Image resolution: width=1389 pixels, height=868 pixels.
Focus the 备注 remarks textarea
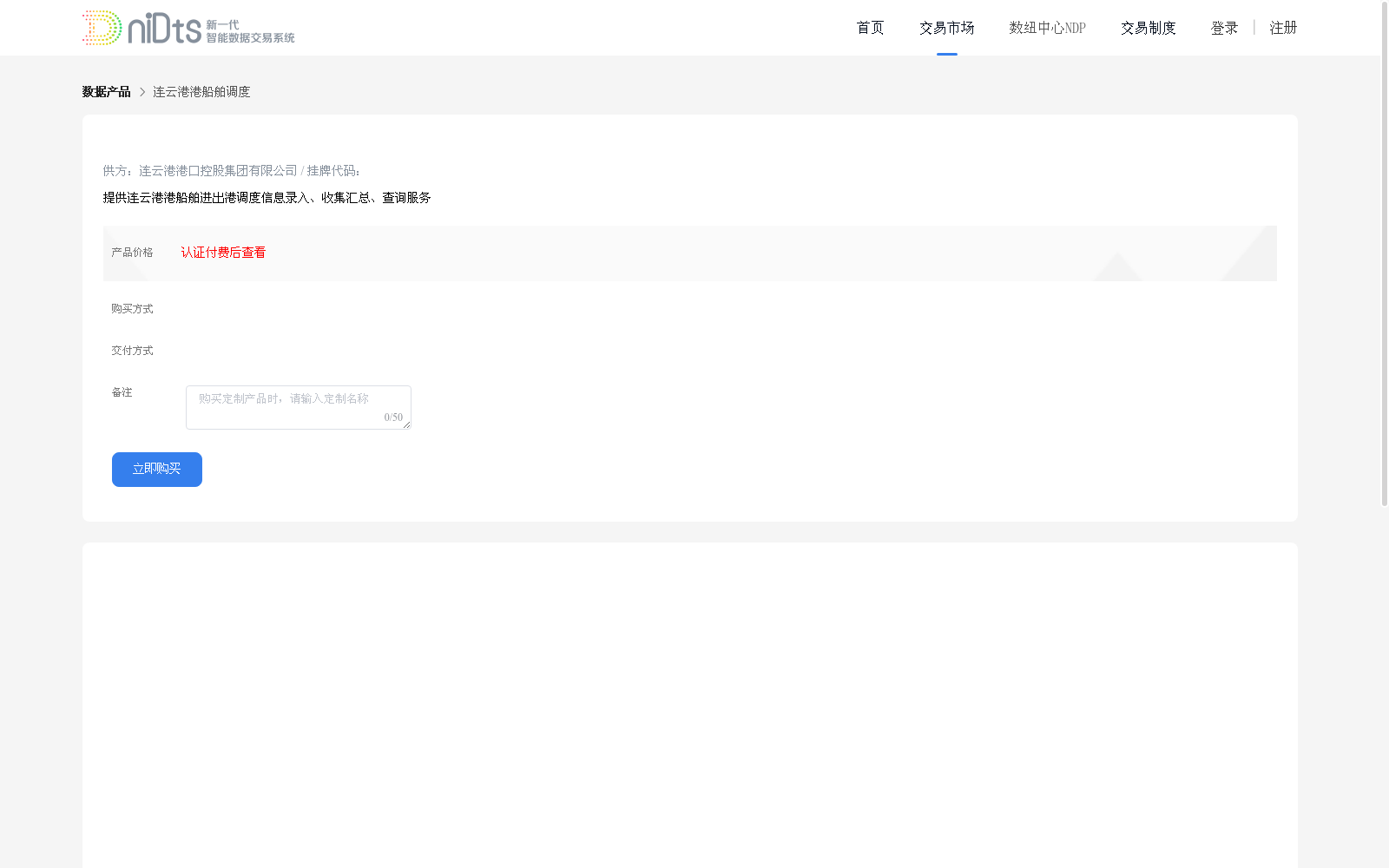pos(299,407)
